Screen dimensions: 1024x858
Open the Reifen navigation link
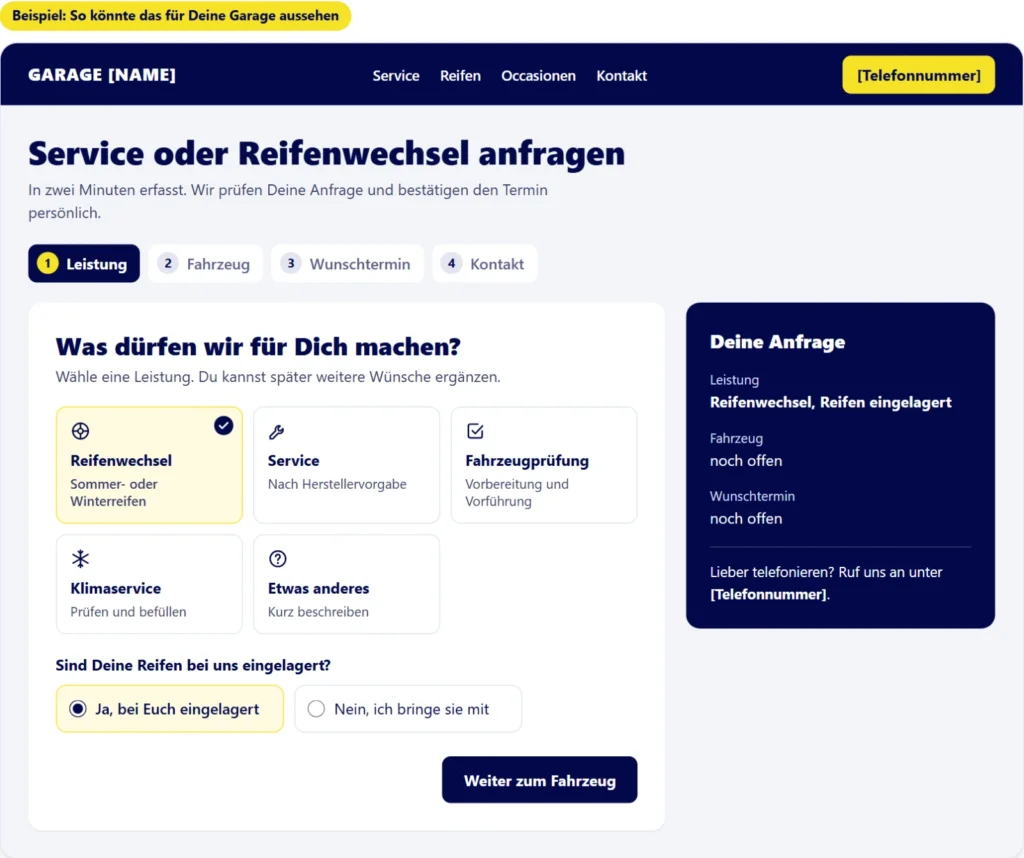point(460,76)
